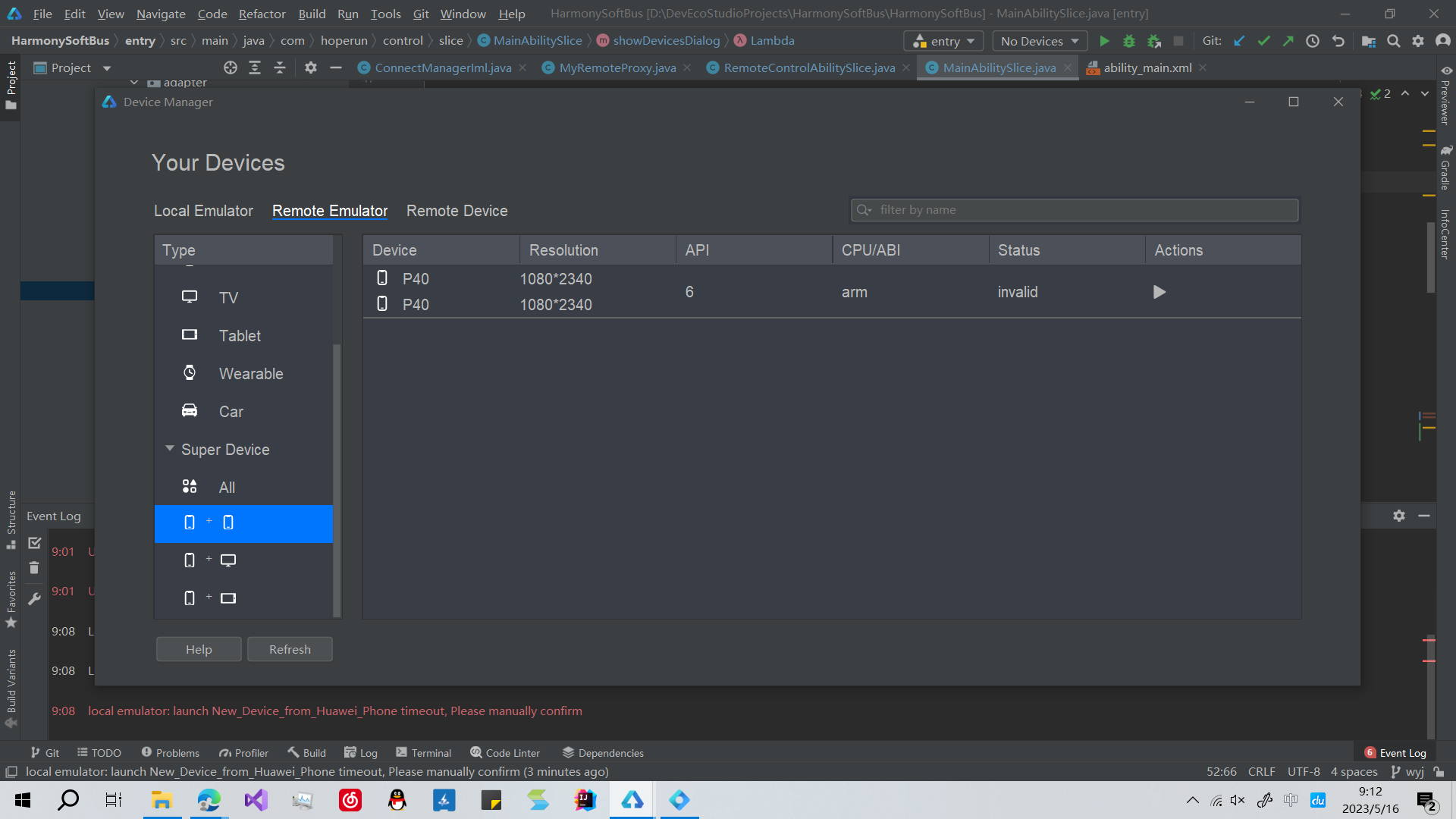Open the Build menu
This screenshot has height=819, width=1456.
[312, 14]
